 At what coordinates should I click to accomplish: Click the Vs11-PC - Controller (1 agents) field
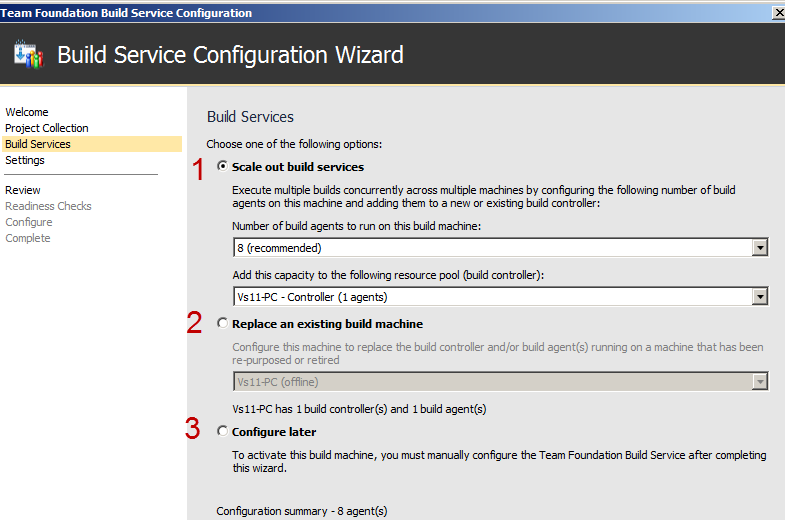coord(493,297)
